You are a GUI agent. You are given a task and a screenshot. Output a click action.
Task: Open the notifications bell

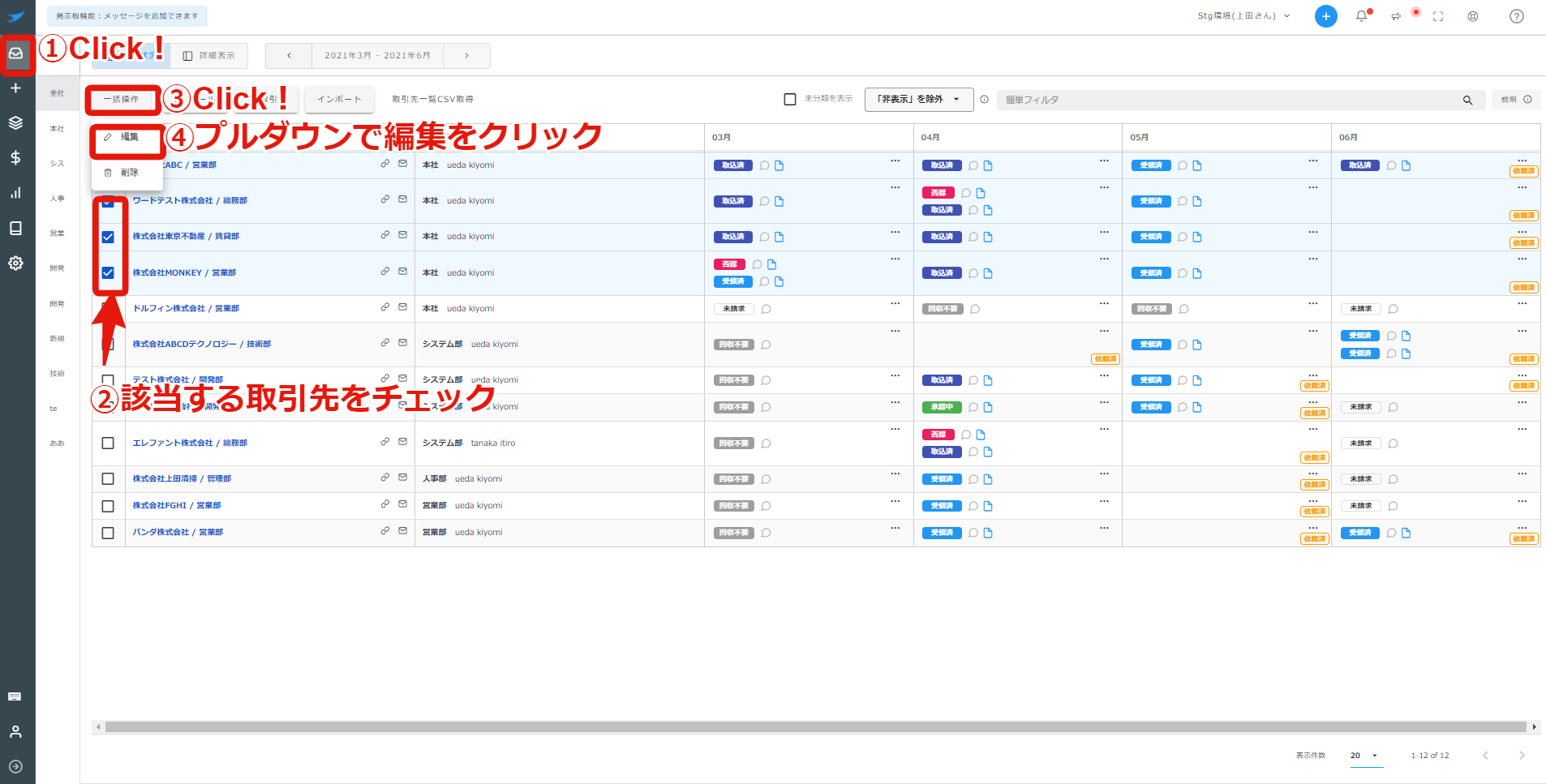coord(1362,16)
